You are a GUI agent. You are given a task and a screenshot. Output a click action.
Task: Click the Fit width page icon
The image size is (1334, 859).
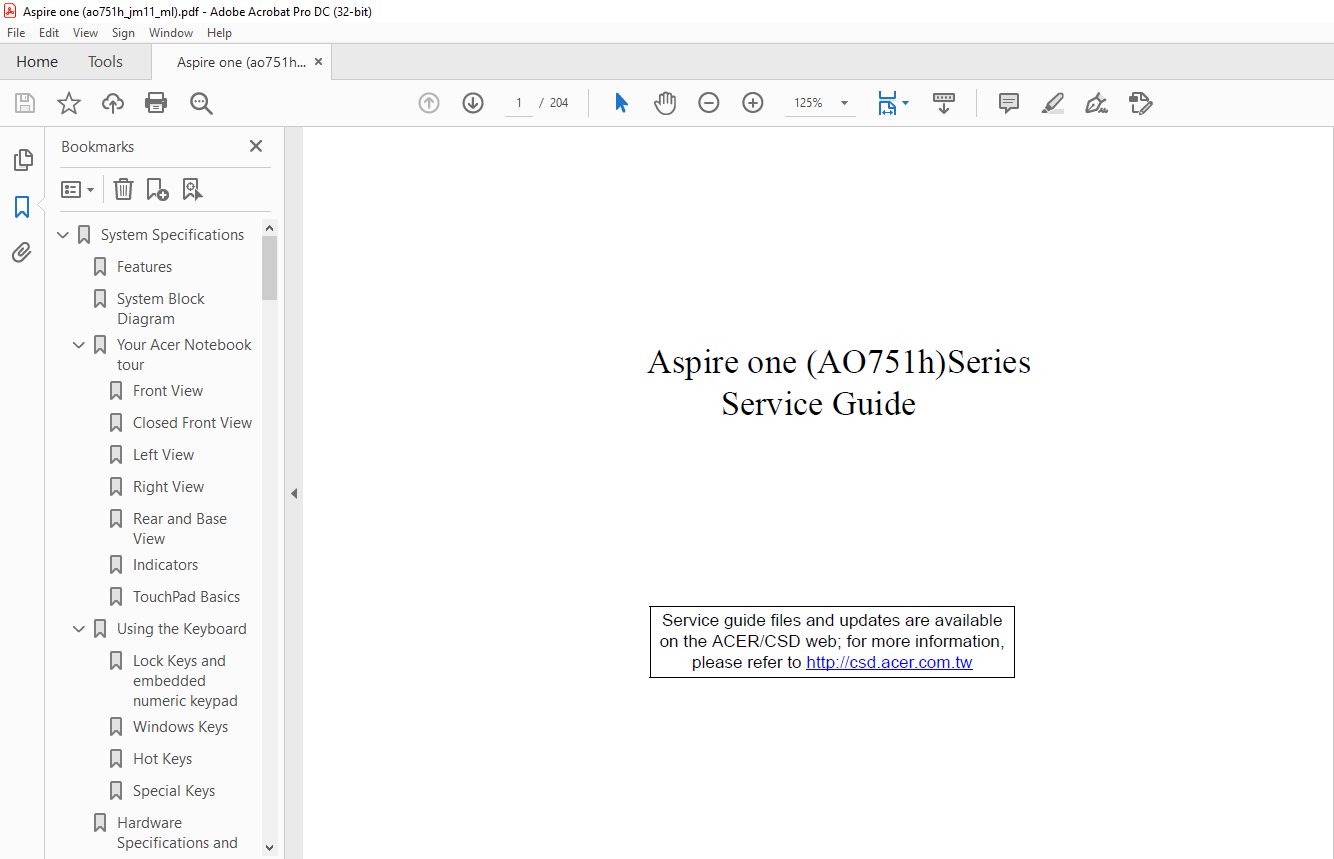(x=887, y=103)
